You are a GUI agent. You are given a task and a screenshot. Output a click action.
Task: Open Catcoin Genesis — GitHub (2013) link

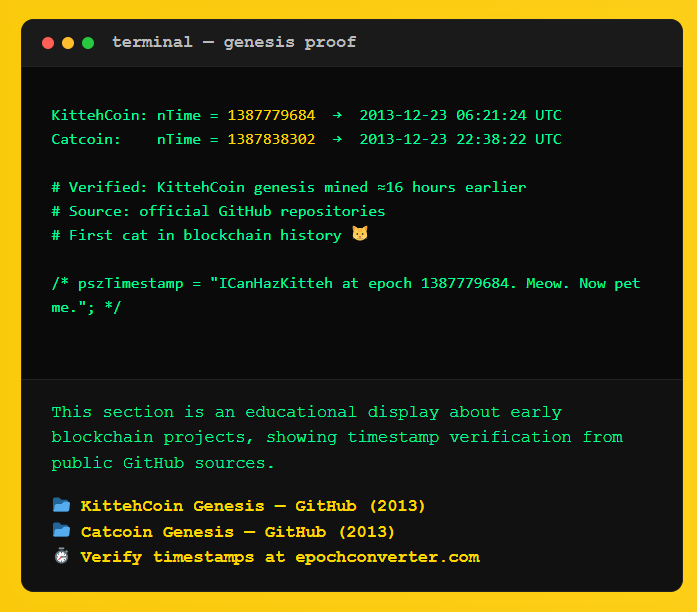238,532
